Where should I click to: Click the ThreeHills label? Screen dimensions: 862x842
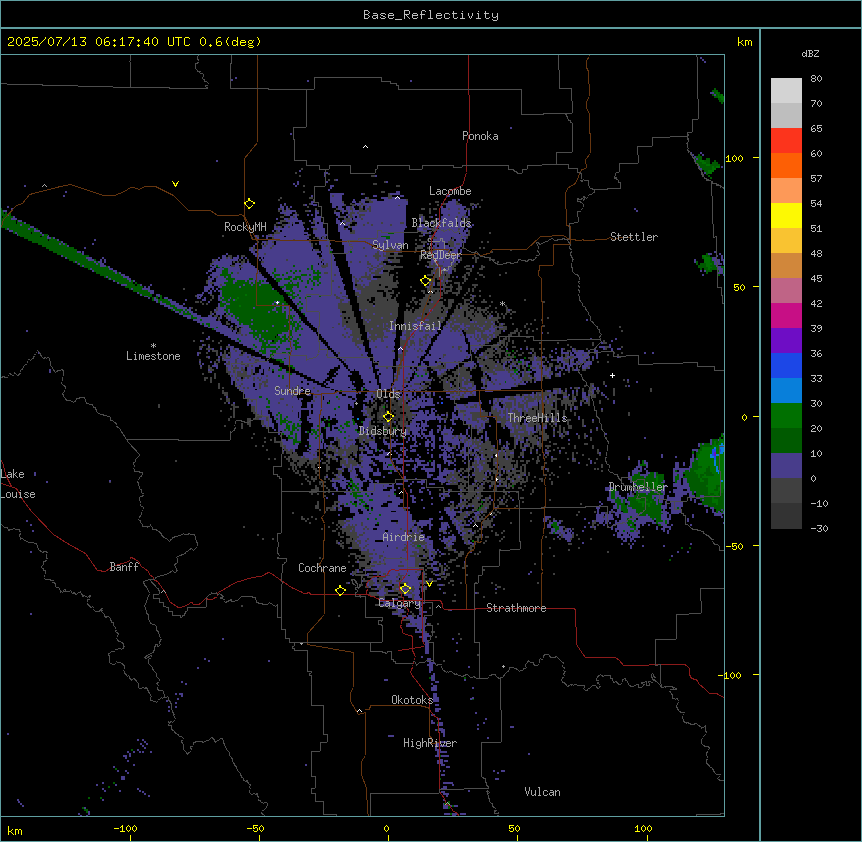(537, 418)
